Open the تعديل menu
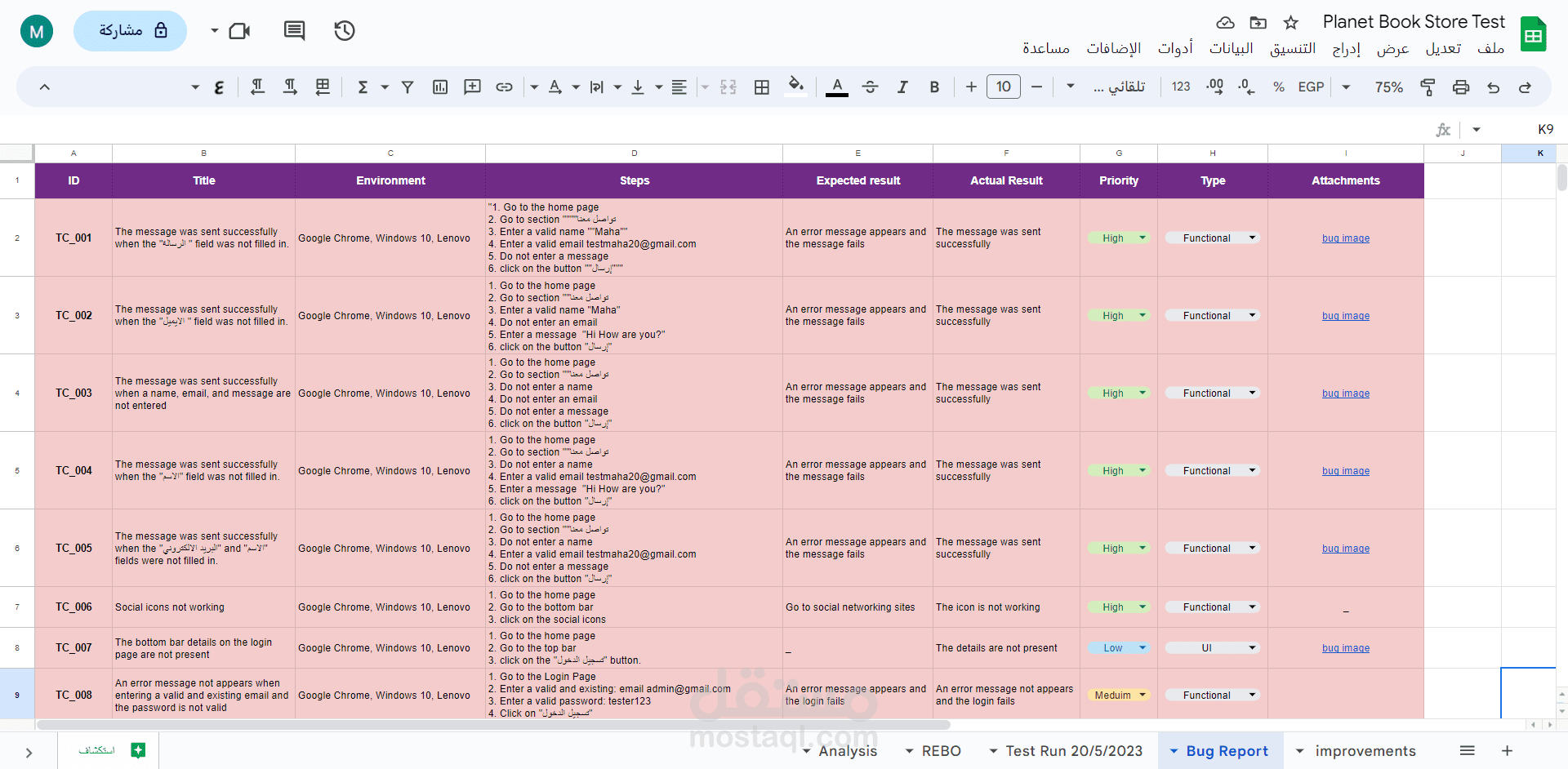This screenshot has width=1568, height=769. pos(1443,48)
